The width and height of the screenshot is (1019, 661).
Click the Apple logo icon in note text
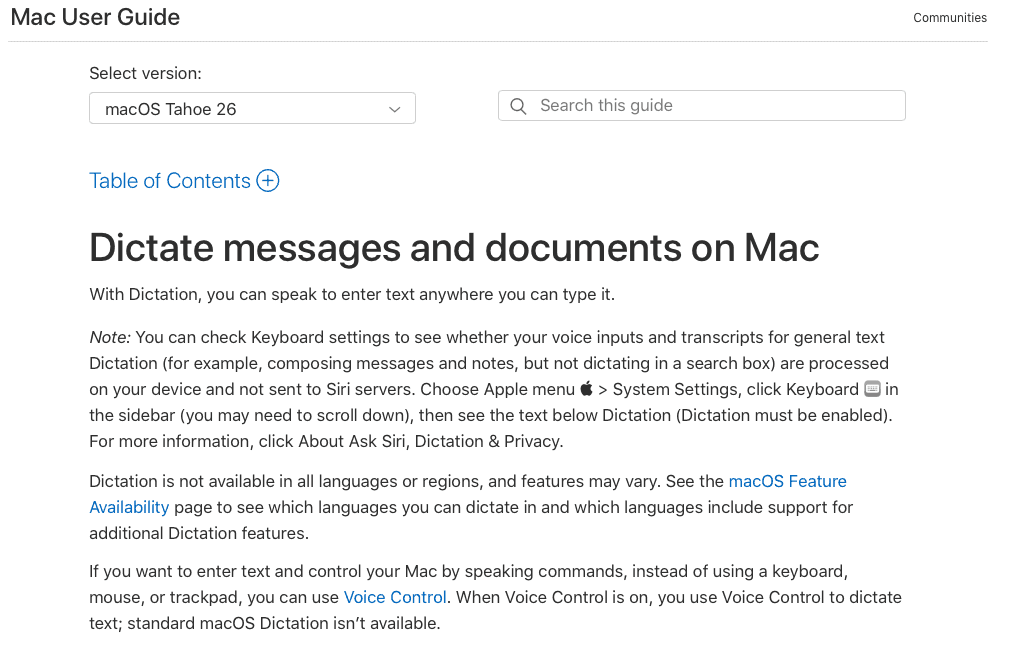coord(586,389)
